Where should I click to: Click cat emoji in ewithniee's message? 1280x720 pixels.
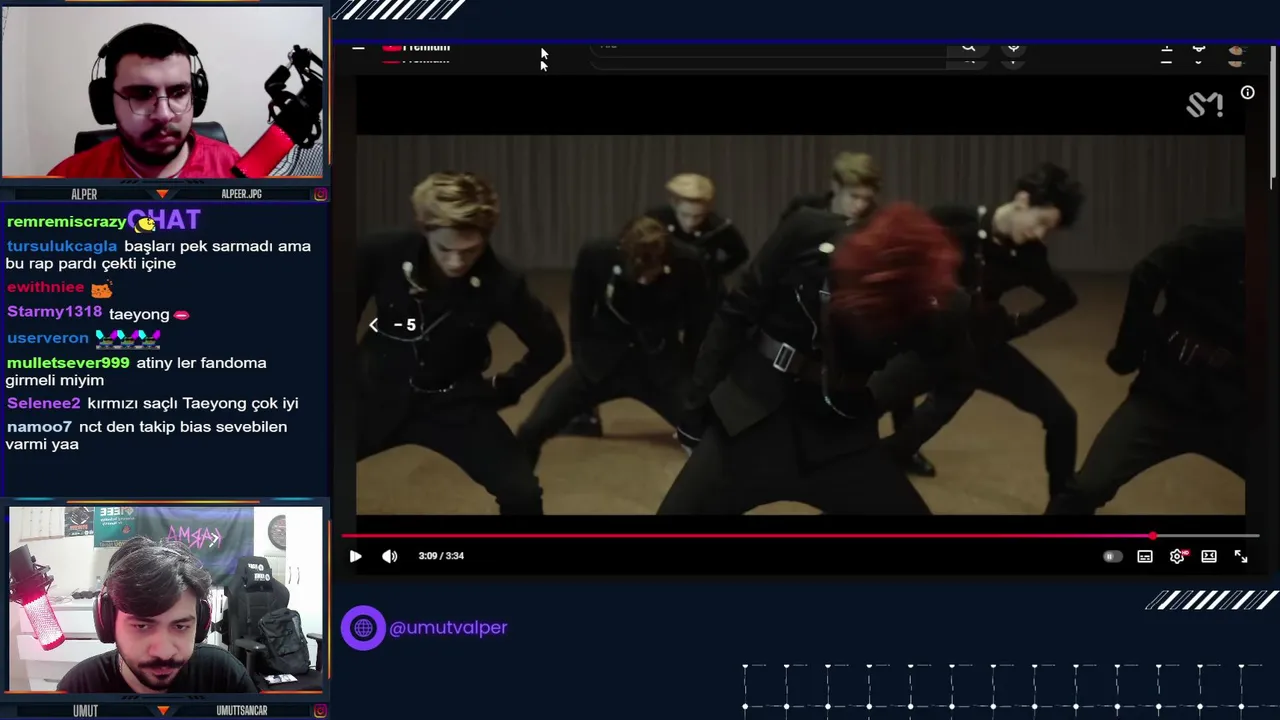tap(101, 289)
